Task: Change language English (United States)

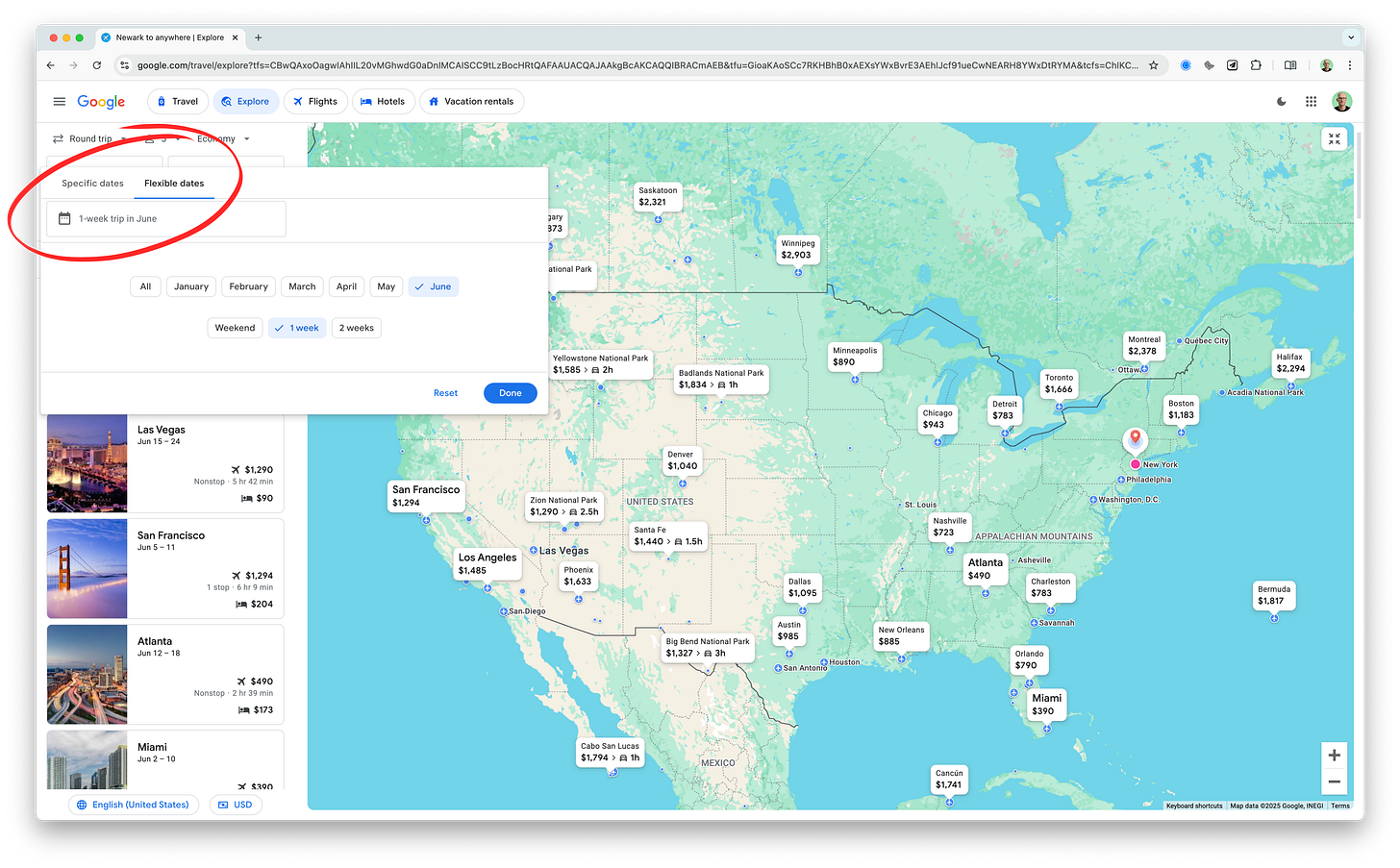Action: [x=133, y=805]
